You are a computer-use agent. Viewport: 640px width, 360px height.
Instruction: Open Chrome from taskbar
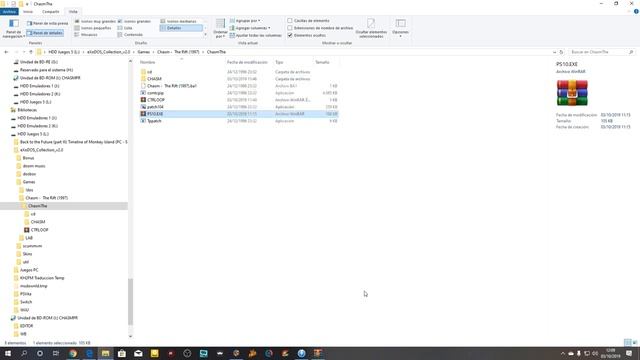pos(73,353)
